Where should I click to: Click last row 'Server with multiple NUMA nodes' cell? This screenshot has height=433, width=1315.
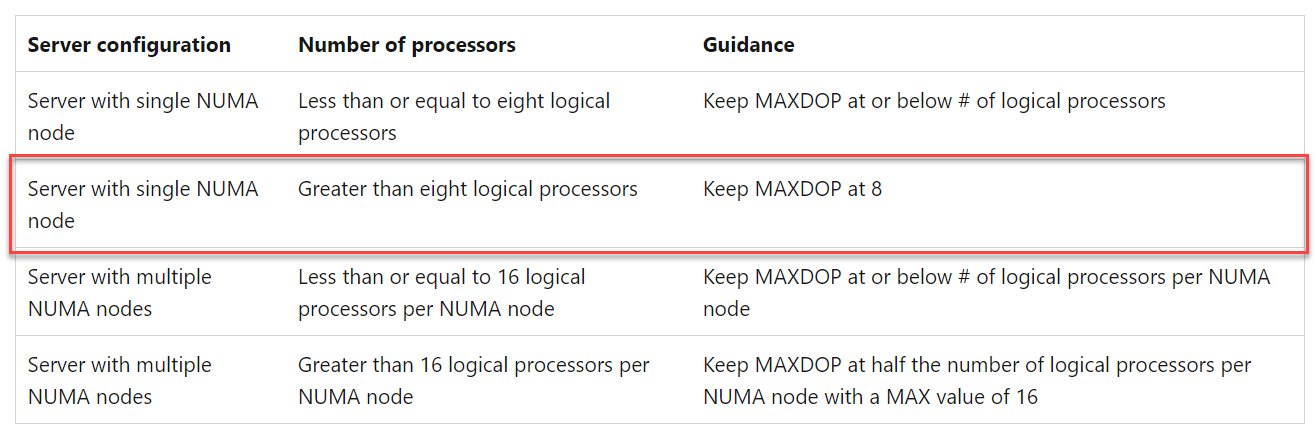tap(120, 380)
